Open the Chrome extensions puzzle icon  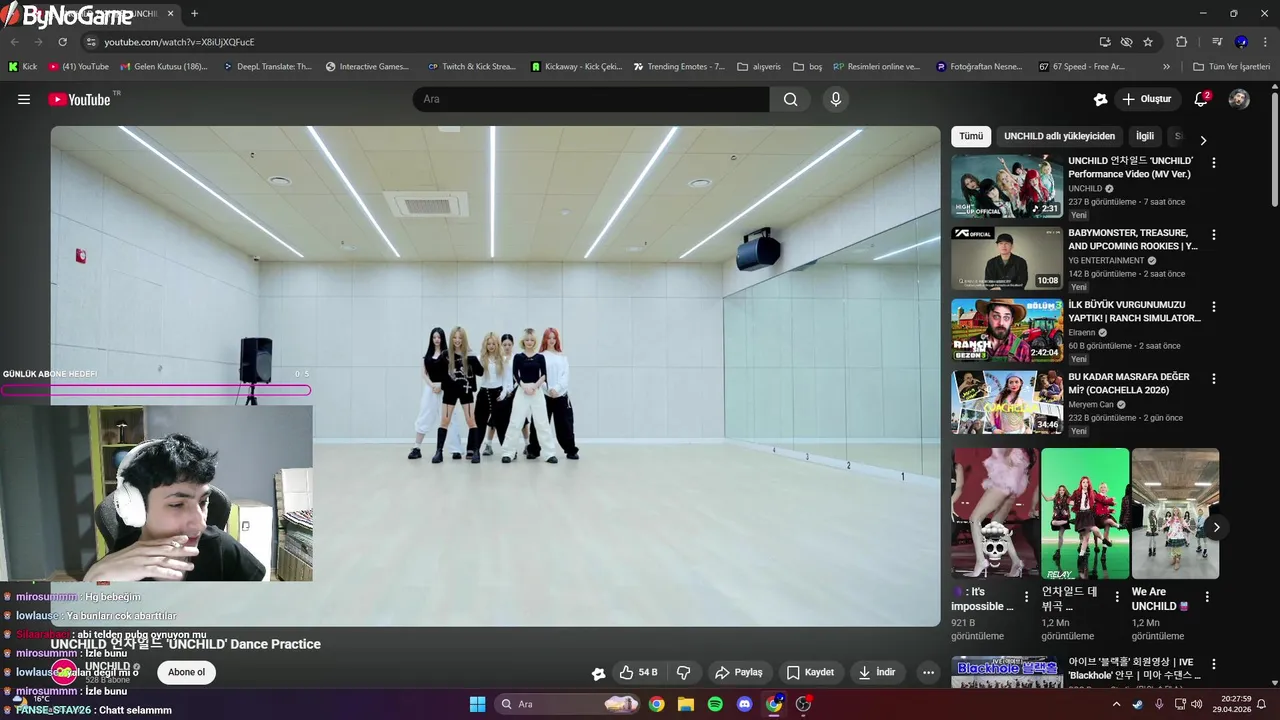coord(1181,42)
